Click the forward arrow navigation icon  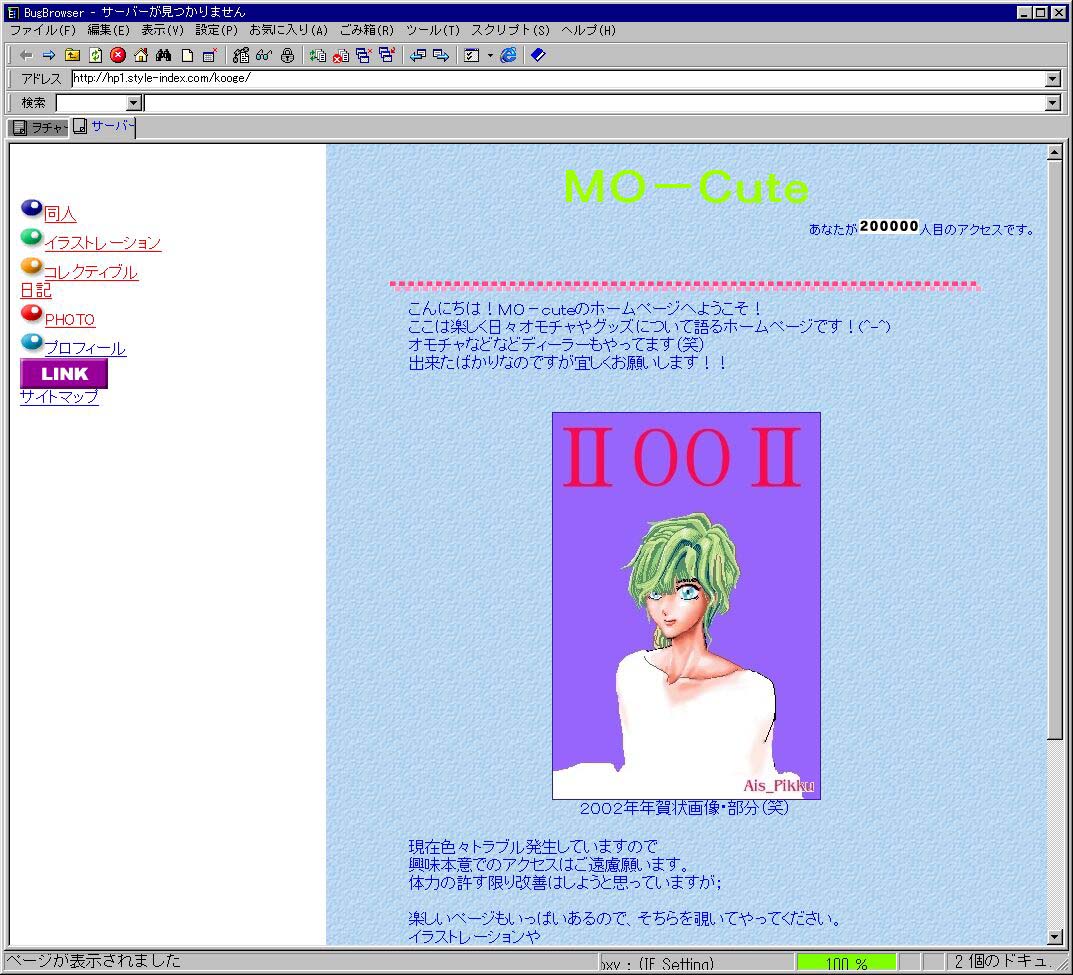[x=49, y=55]
